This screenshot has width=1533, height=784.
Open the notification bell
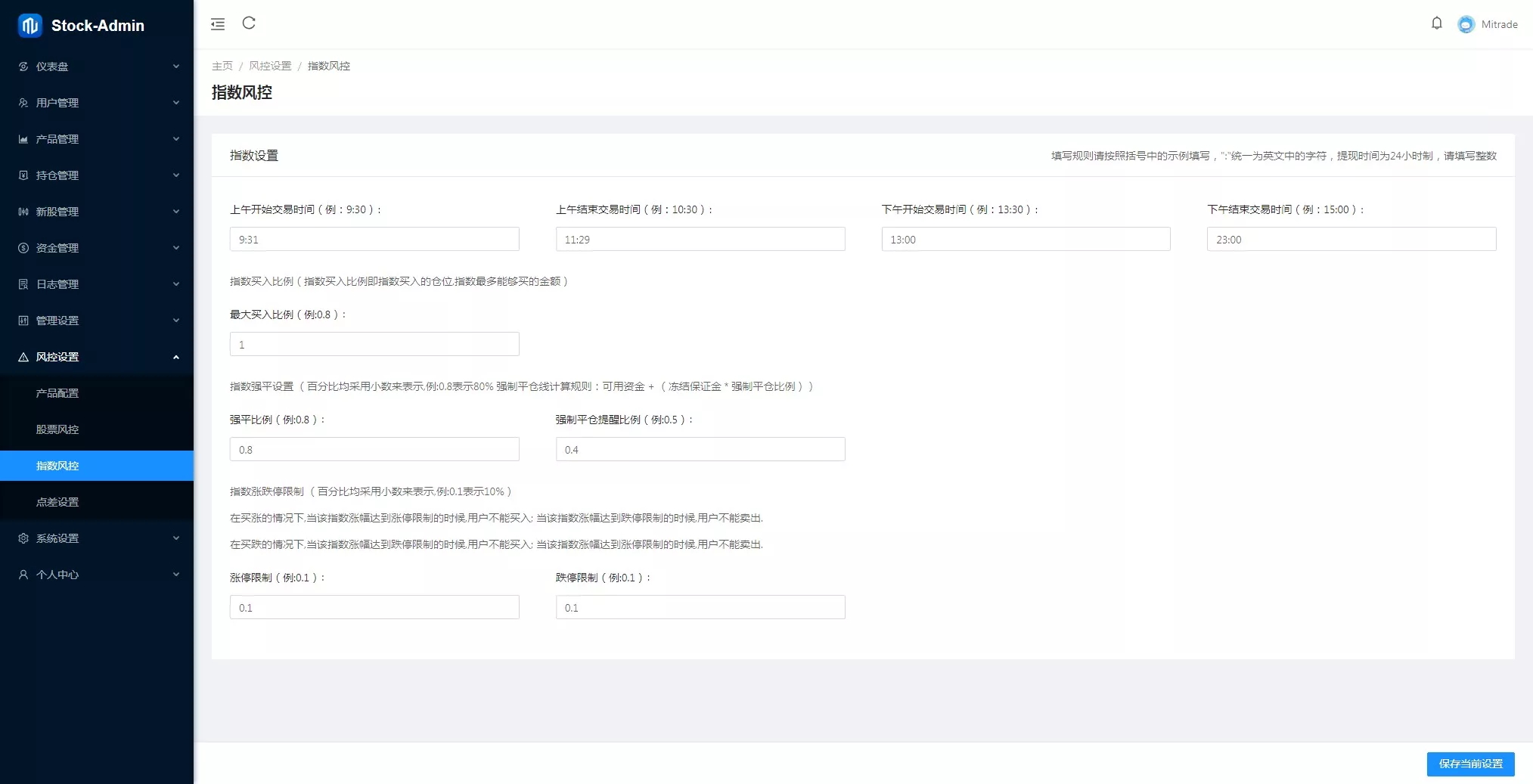tap(1436, 23)
